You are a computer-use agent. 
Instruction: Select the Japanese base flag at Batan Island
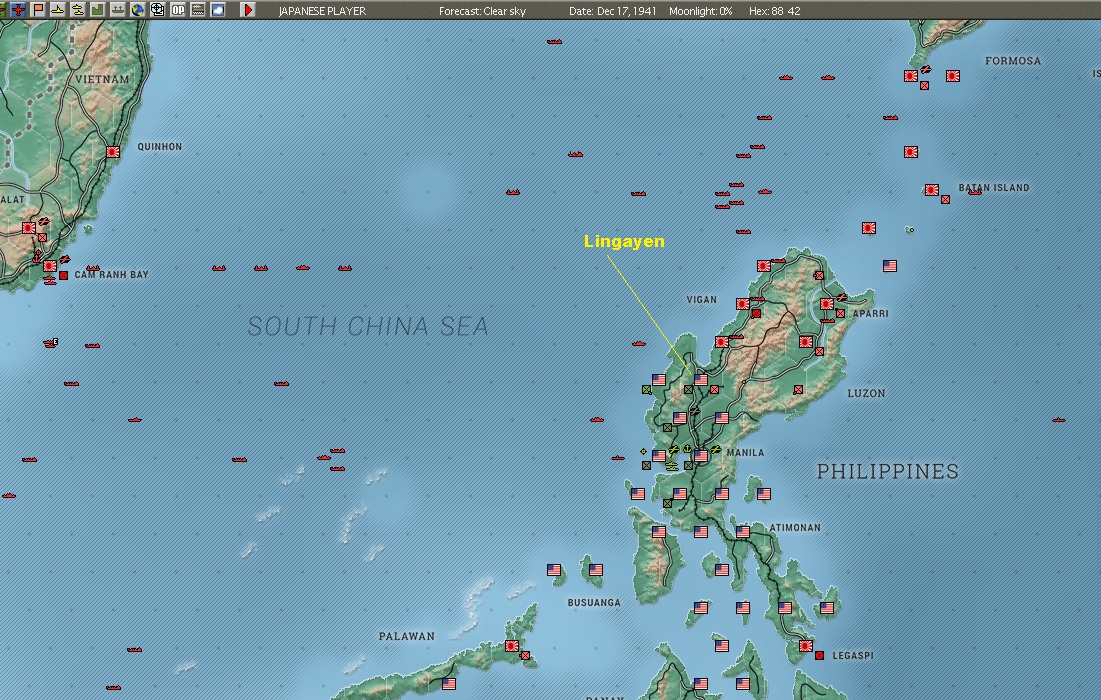[932, 190]
